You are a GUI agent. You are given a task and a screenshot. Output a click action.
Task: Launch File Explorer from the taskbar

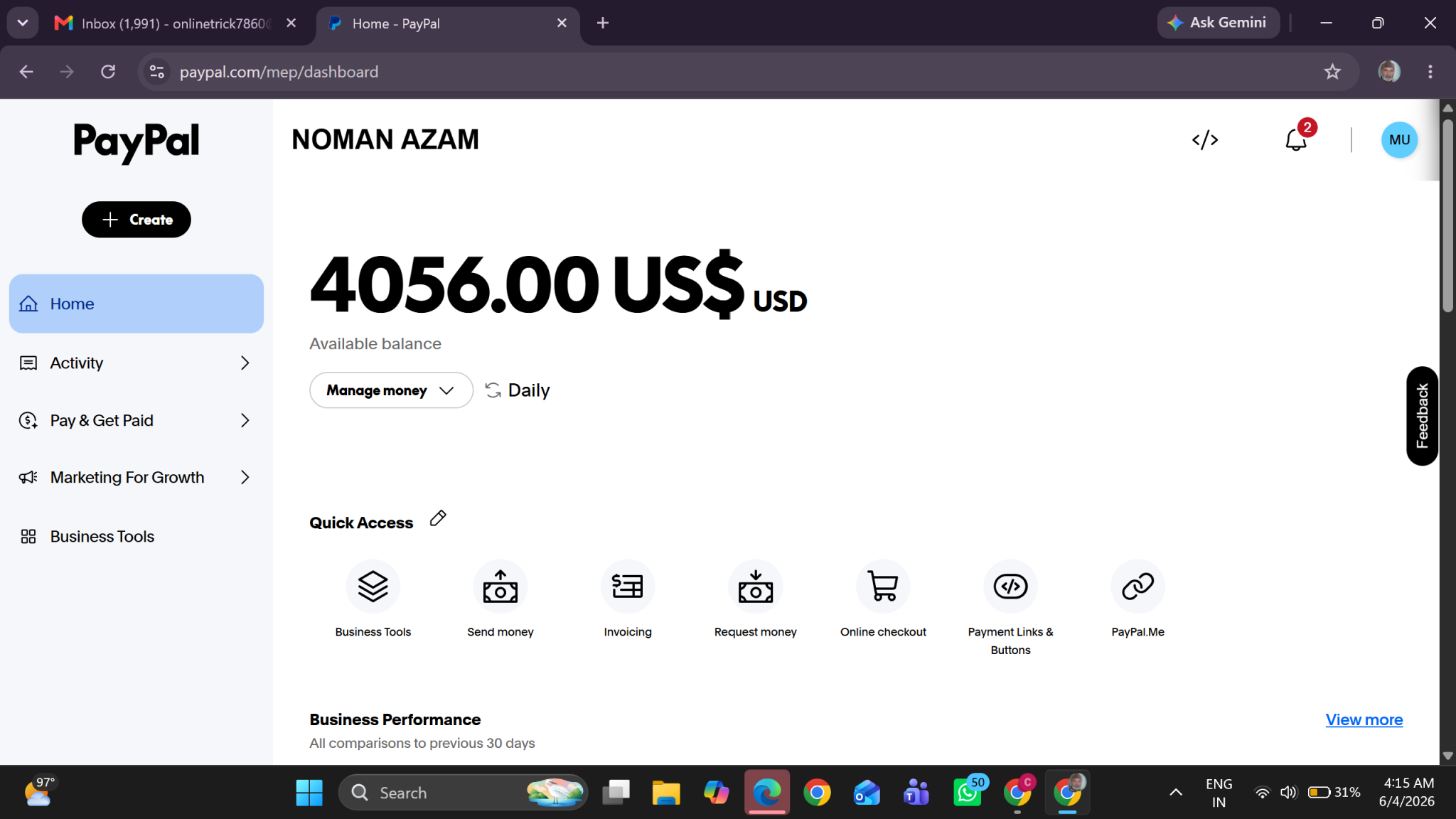[666, 792]
